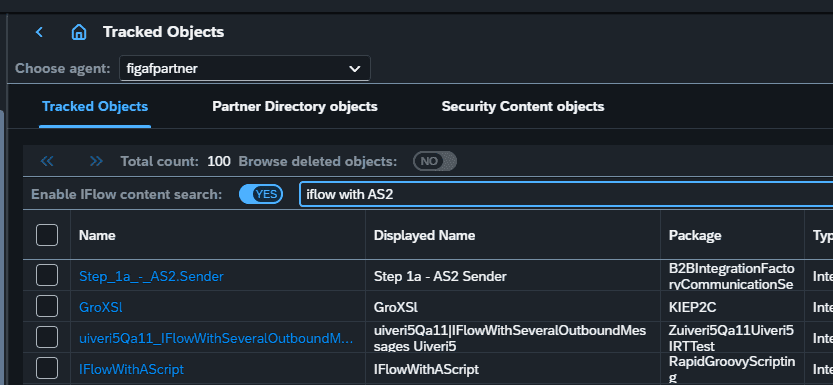Disable the IFlow content search switch
The height and width of the screenshot is (385, 833).
tap(261, 194)
